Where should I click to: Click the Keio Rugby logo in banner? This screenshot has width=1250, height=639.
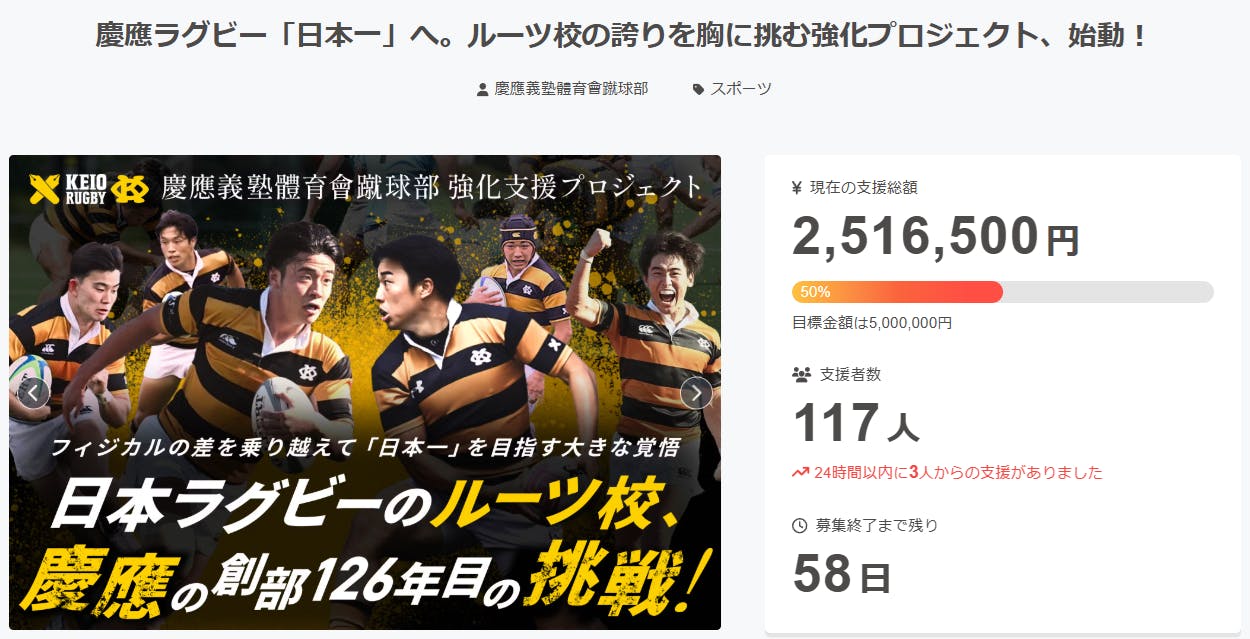(89, 188)
